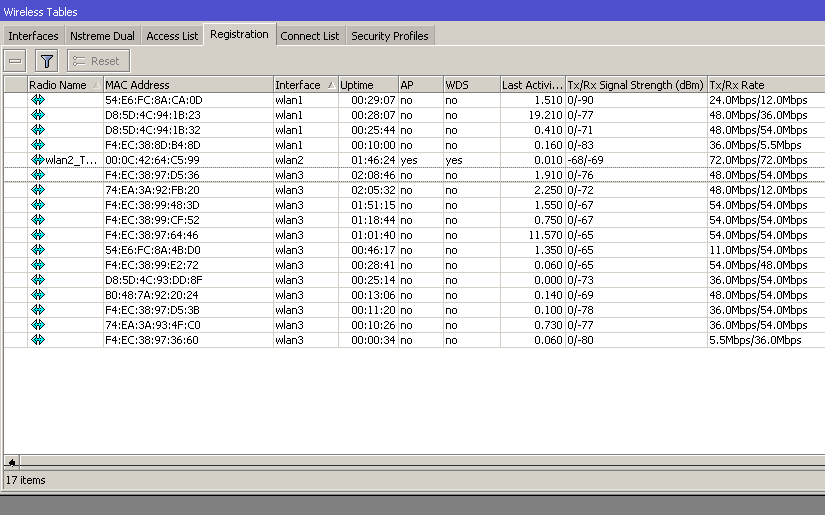Sort by Tx/Rx Signal Strength header
The image size is (825, 515).
(x=637, y=85)
